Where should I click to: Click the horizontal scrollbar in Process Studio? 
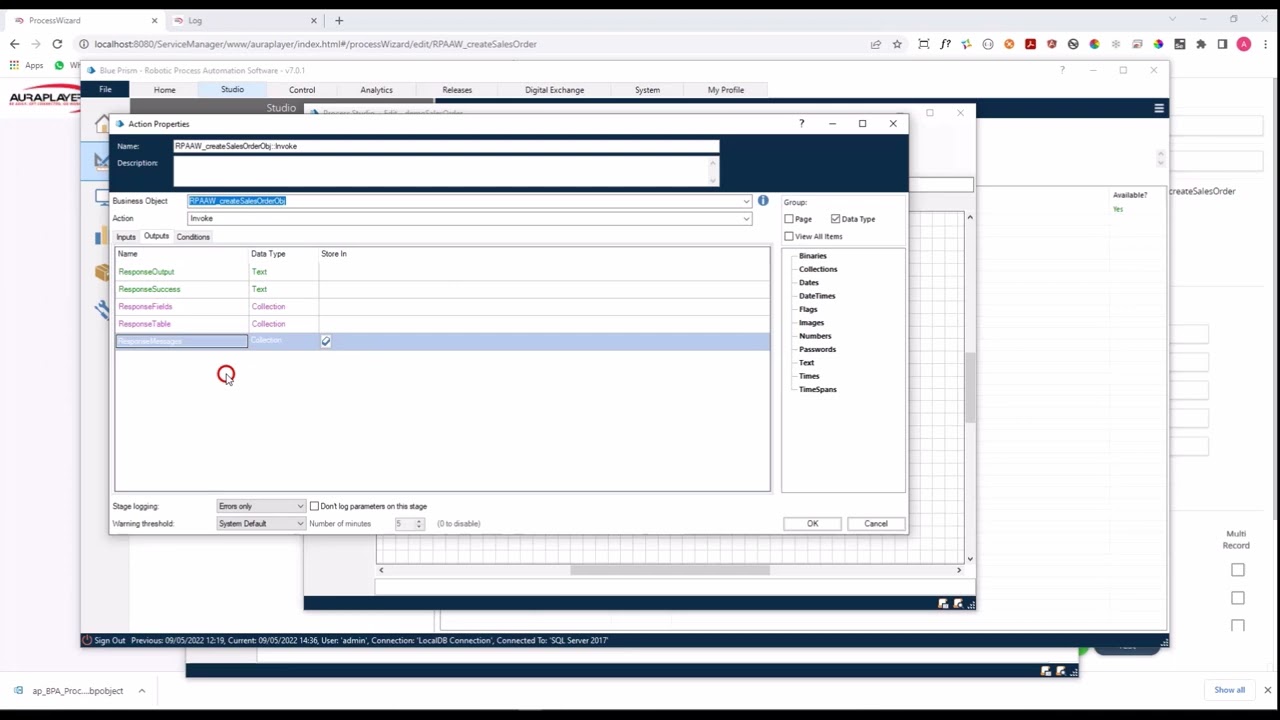pyautogui.click(x=670, y=570)
